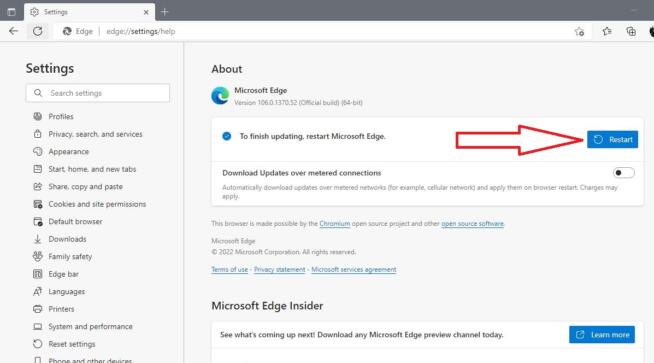
Task: Click the edge://settings/help address field
Action: pyautogui.click(x=141, y=31)
